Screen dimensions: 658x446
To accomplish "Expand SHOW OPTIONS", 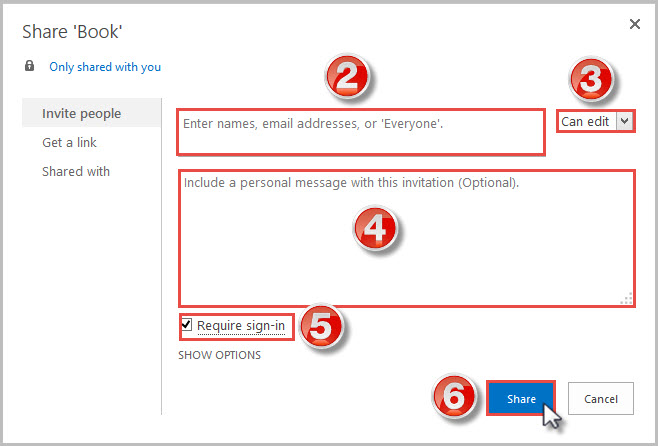I will click(x=219, y=355).
